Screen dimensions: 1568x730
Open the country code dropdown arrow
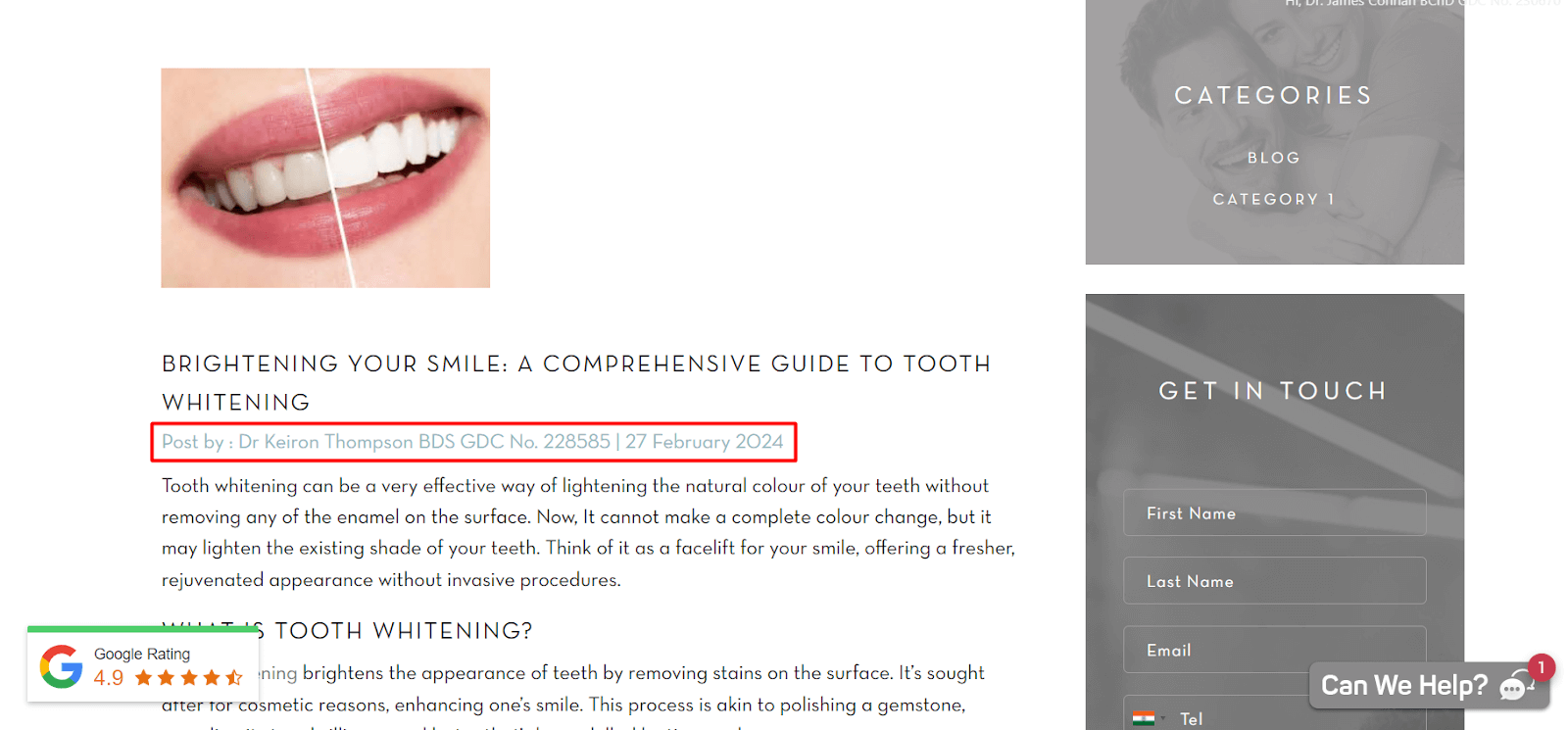(1163, 718)
